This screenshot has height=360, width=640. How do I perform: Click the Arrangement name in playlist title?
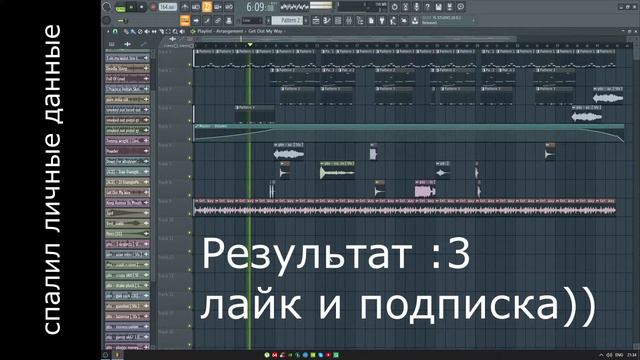[229, 31]
